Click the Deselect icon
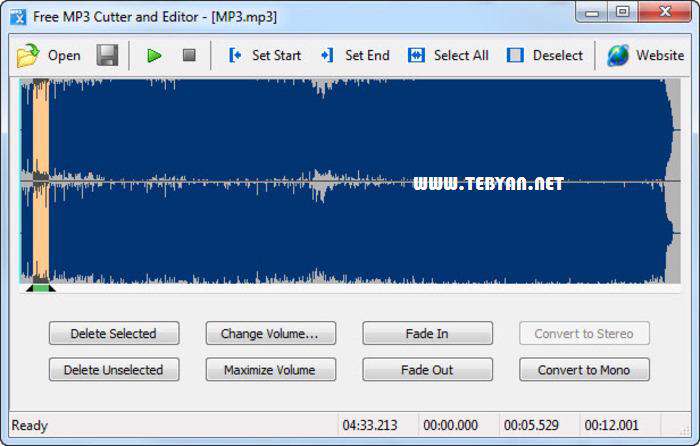The height and width of the screenshot is (446, 700). [515, 55]
